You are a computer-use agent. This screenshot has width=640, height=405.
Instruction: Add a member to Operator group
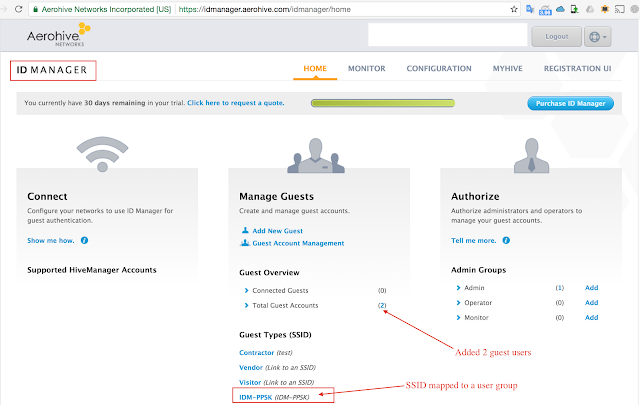[x=591, y=303]
